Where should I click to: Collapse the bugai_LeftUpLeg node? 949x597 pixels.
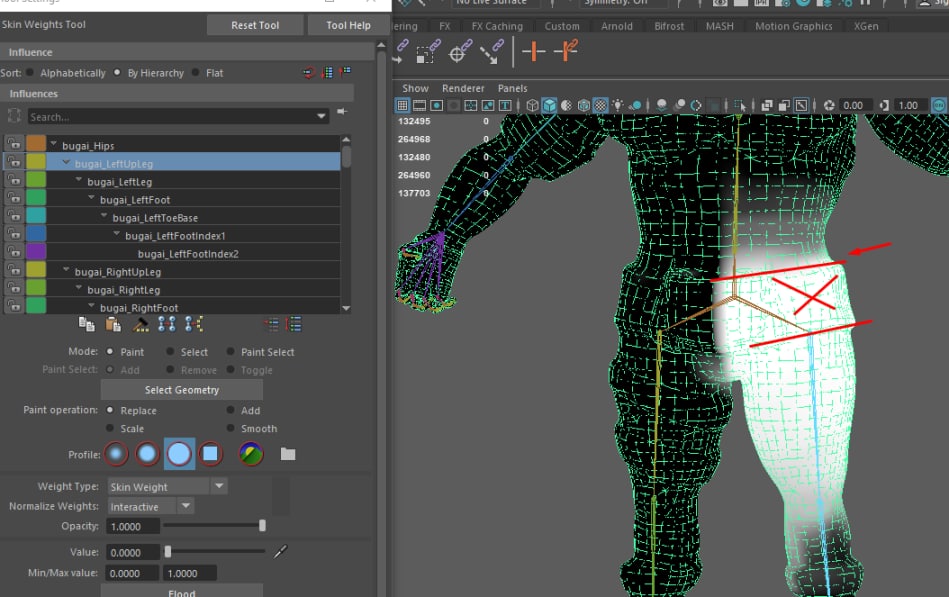coord(66,162)
